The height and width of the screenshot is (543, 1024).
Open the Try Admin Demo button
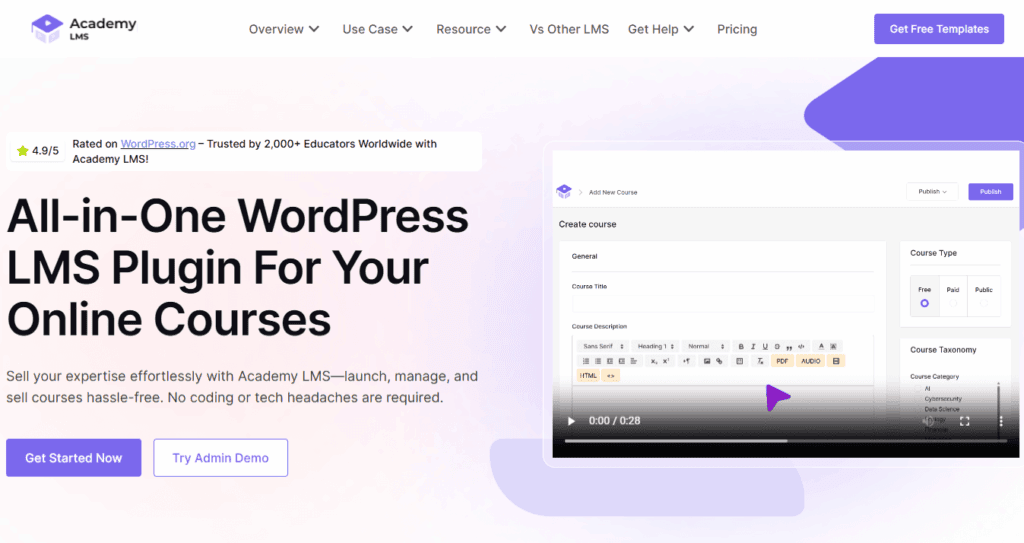(x=221, y=458)
